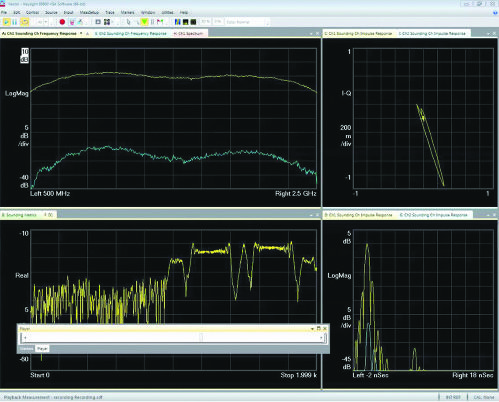The width and height of the screenshot is (499, 402).
Task: Select the mouse pointer tool icon
Action: pos(129,22)
